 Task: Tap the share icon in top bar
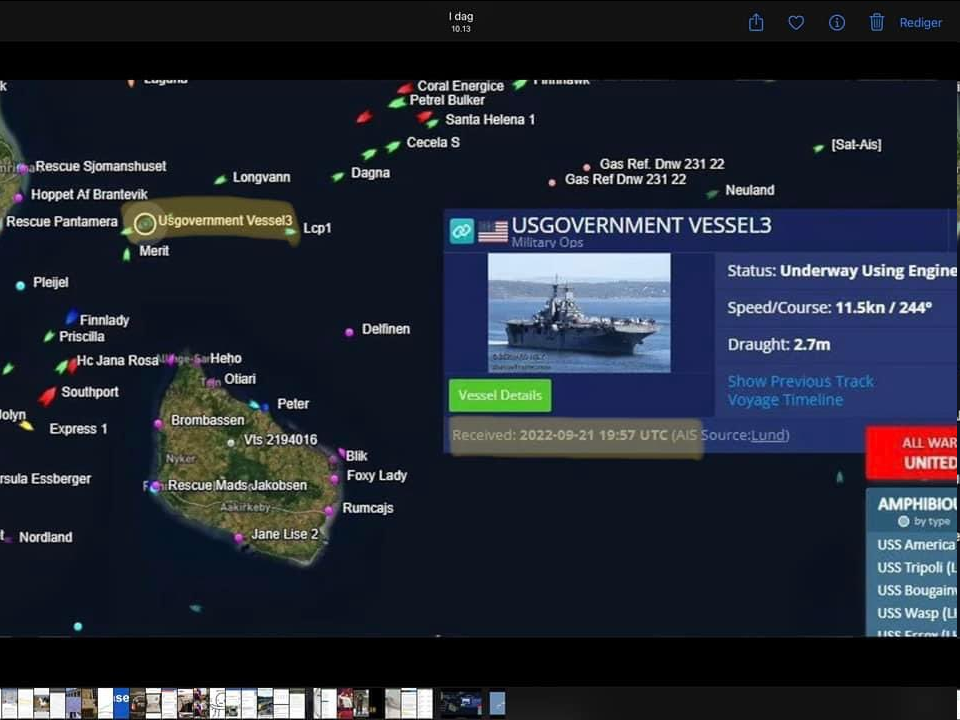[756, 23]
